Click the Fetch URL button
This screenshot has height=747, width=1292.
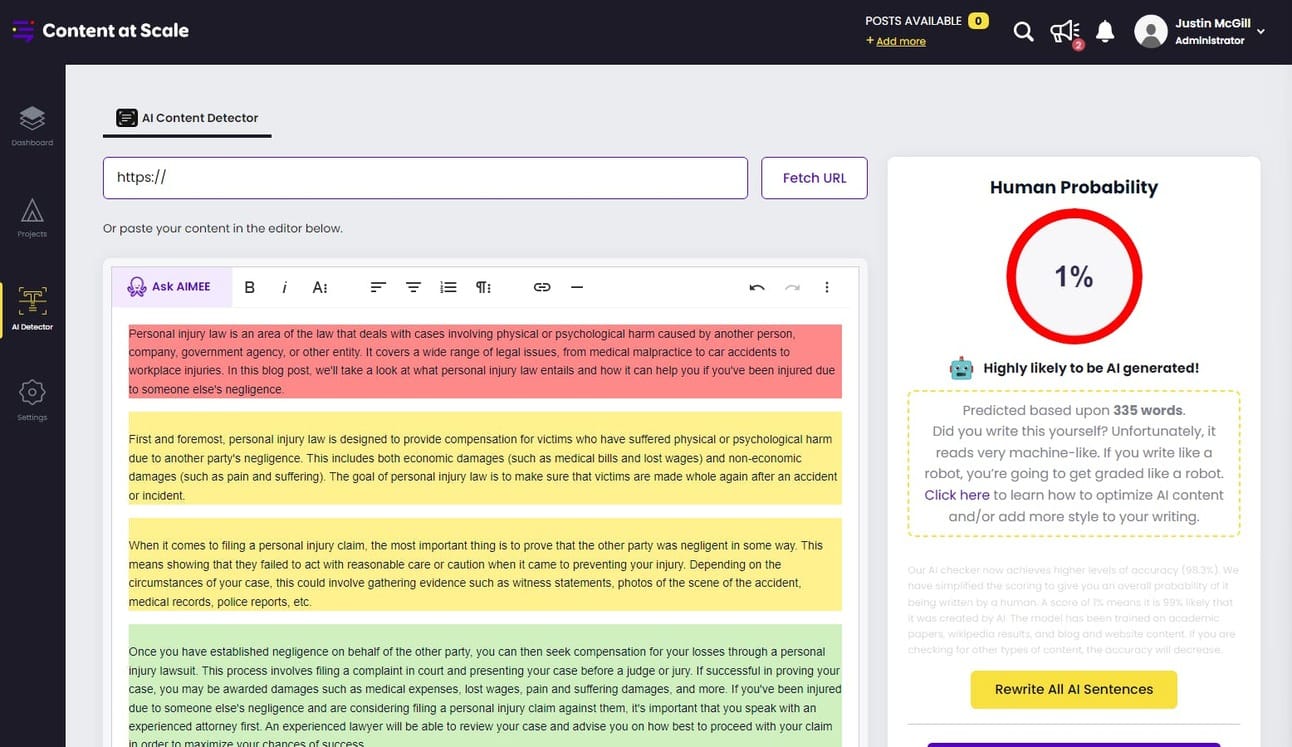pyautogui.click(x=814, y=178)
